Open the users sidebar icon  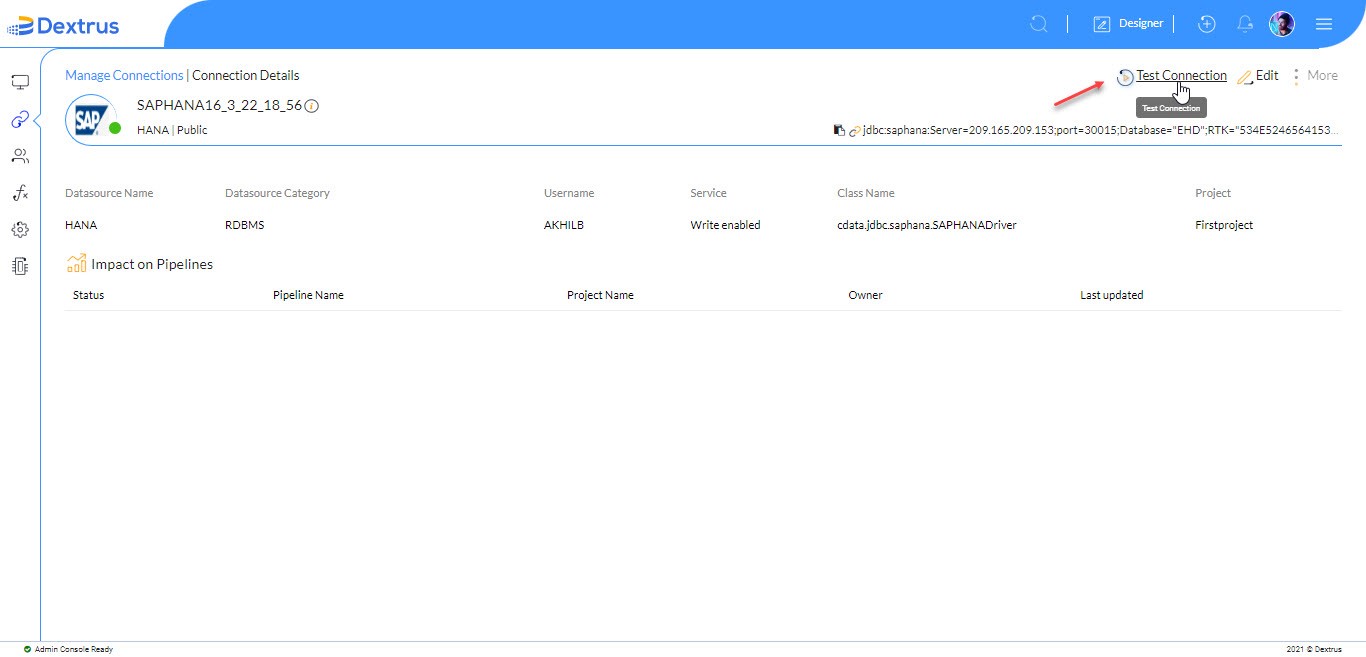coord(20,156)
